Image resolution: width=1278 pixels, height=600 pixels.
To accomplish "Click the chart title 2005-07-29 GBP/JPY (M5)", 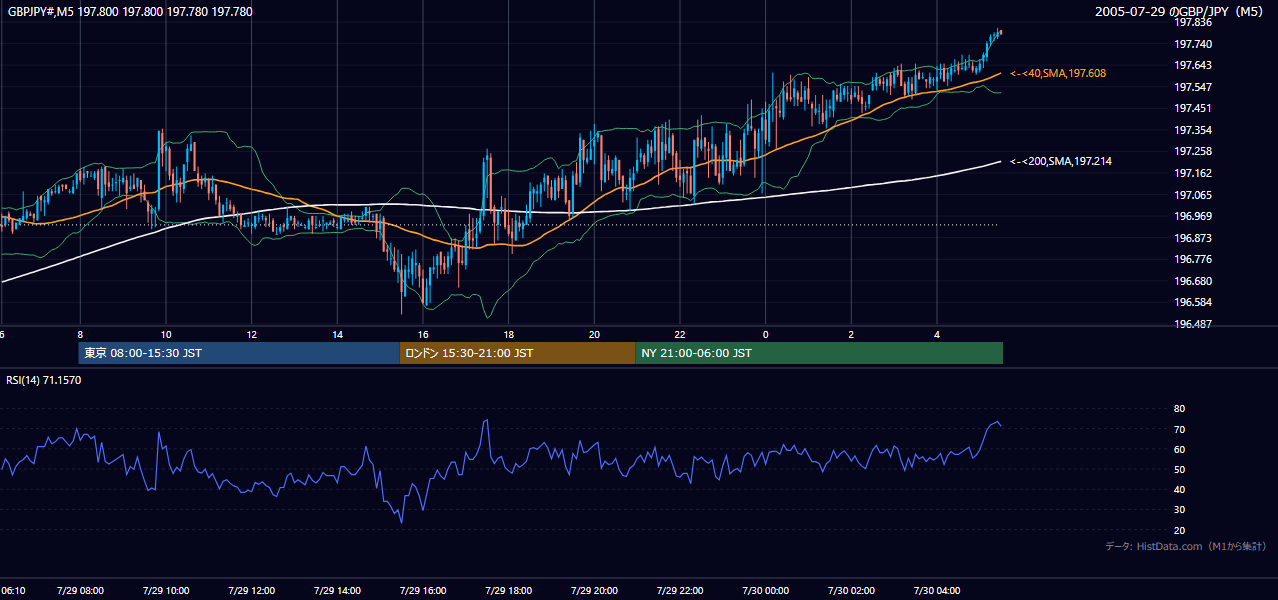I will pyautogui.click(x=1181, y=12).
